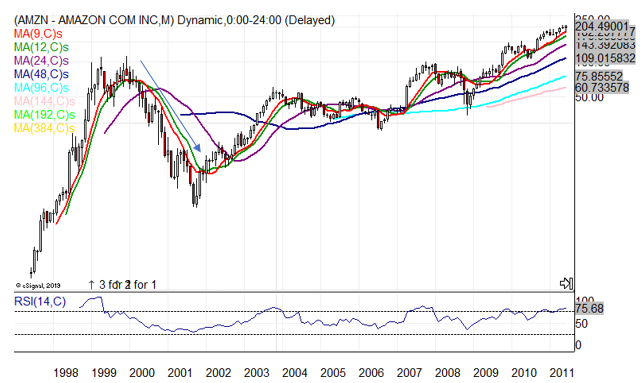Screen dimensions: 640x383
Task: Click the 2011 year label
Action: (x=562, y=372)
